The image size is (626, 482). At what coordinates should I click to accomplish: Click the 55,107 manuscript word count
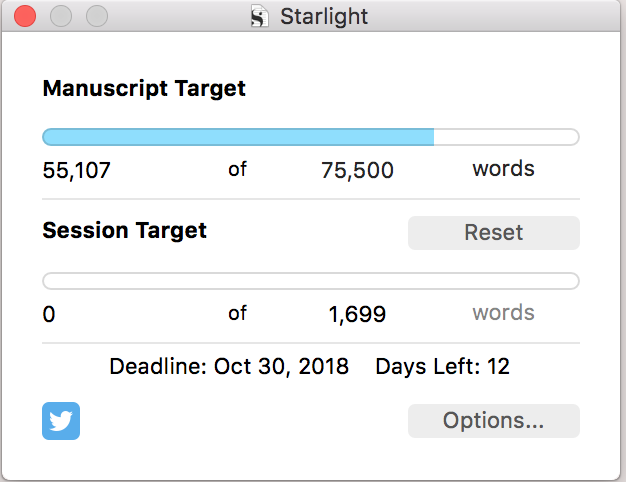77,171
